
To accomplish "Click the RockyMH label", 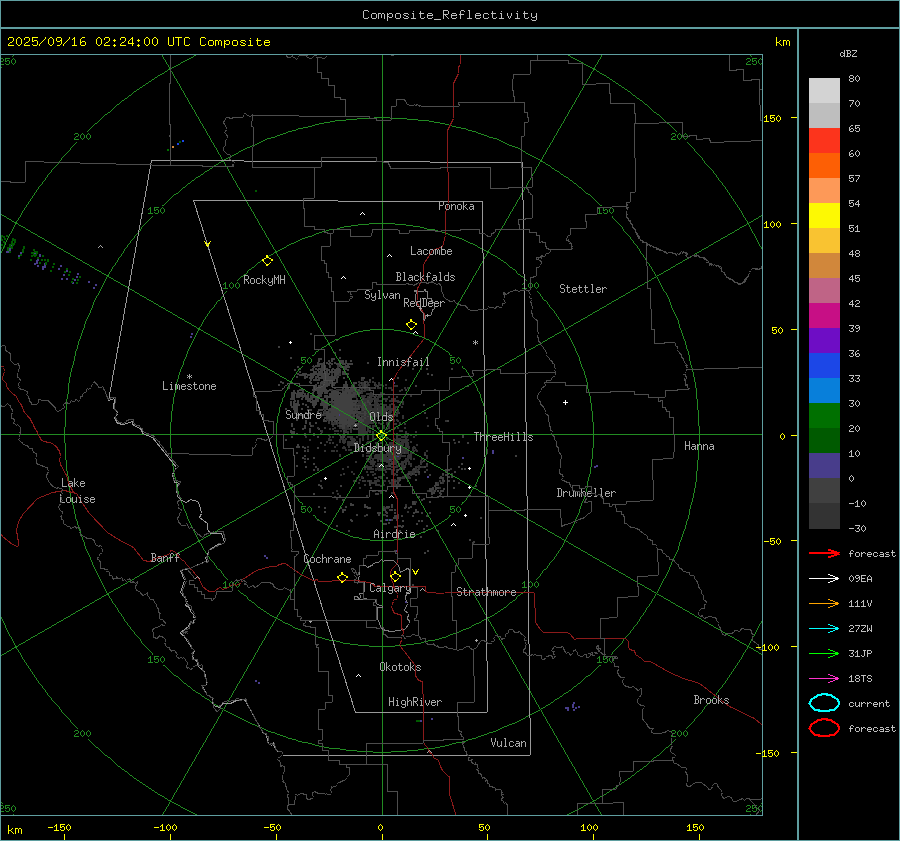I will click(x=264, y=280).
